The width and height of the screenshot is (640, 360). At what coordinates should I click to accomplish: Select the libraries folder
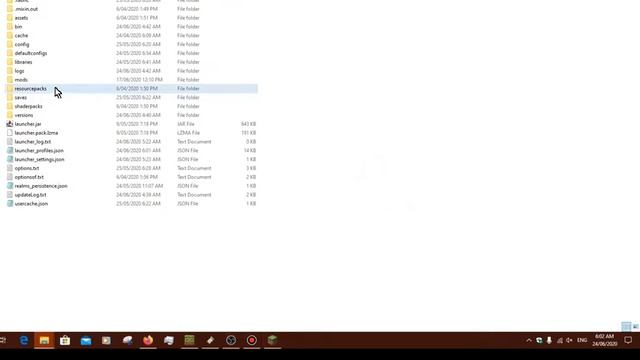click(x=23, y=62)
